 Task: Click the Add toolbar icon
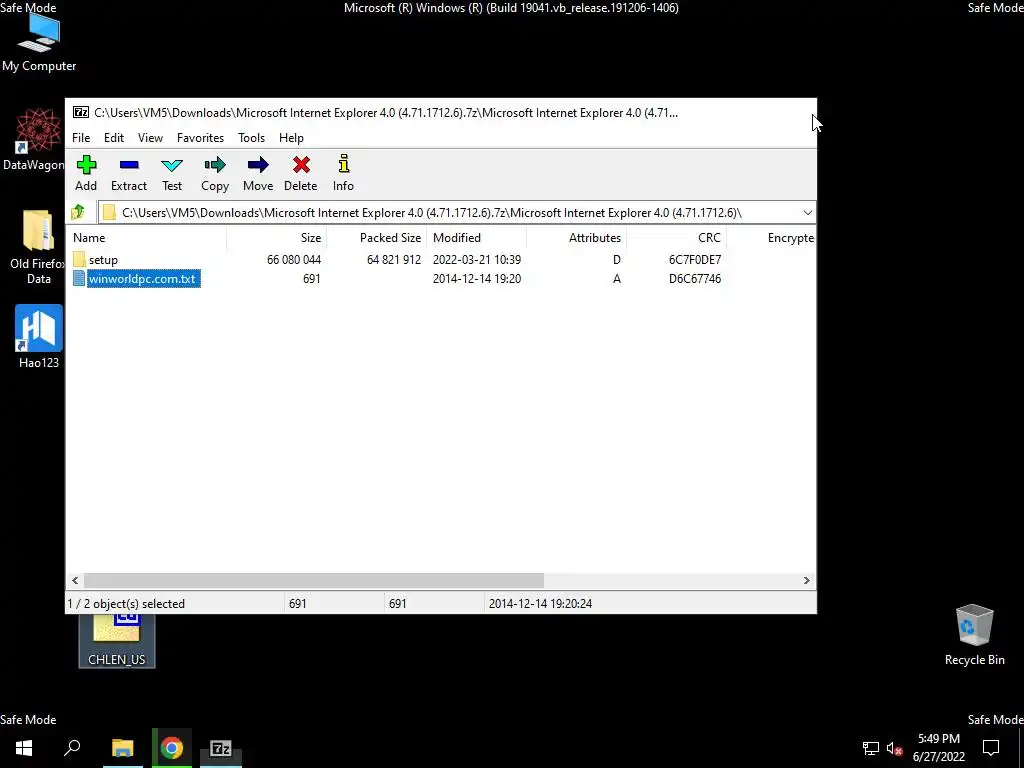86,165
